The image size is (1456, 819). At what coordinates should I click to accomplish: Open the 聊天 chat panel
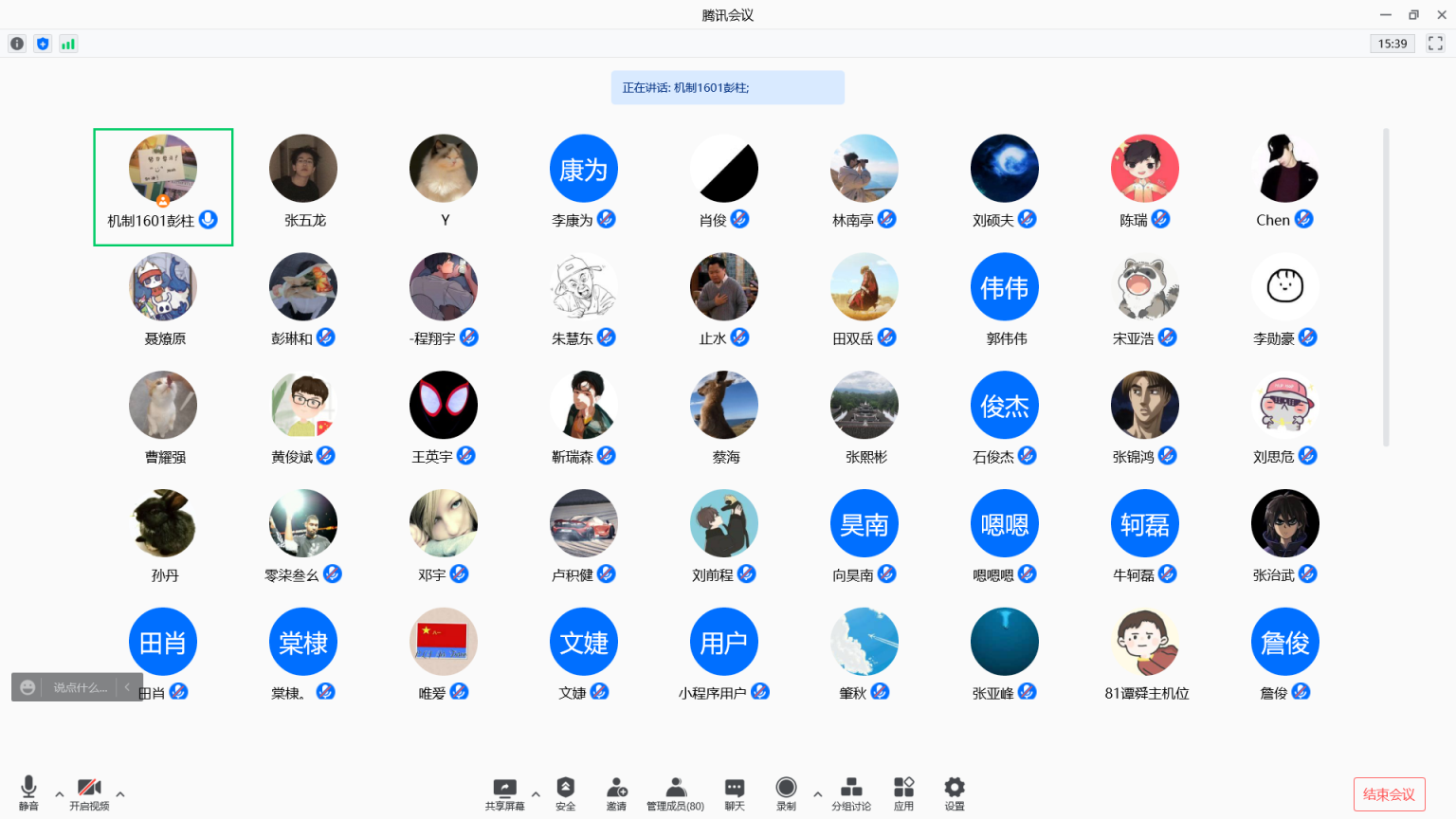pos(735,793)
